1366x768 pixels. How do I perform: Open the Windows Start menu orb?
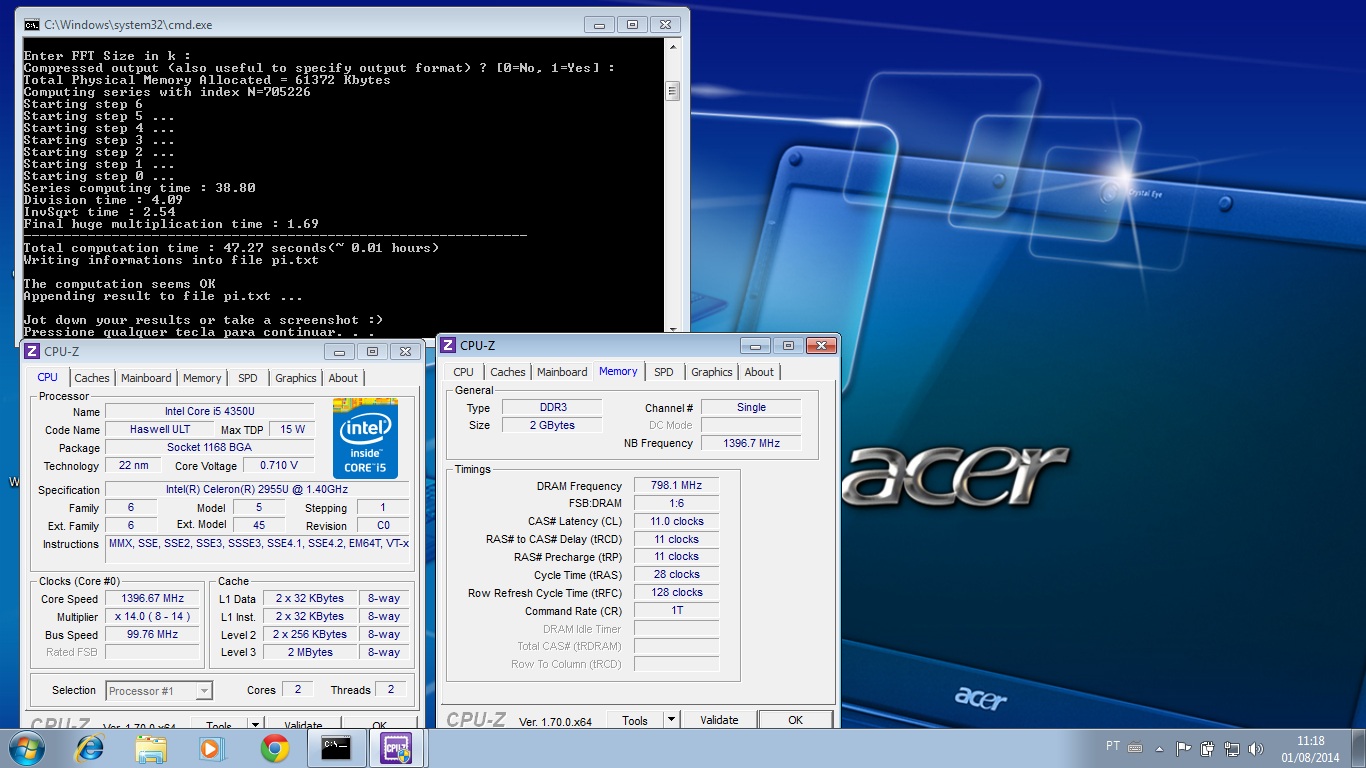[x=26, y=748]
